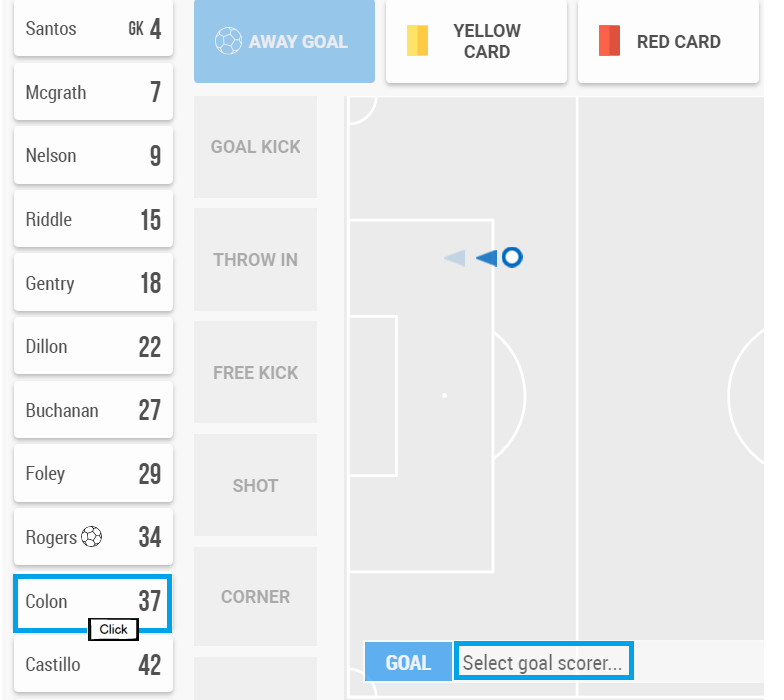This screenshot has height=700, width=784.
Task: Click the THROW IN event button
Action: pyautogui.click(x=256, y=260)
